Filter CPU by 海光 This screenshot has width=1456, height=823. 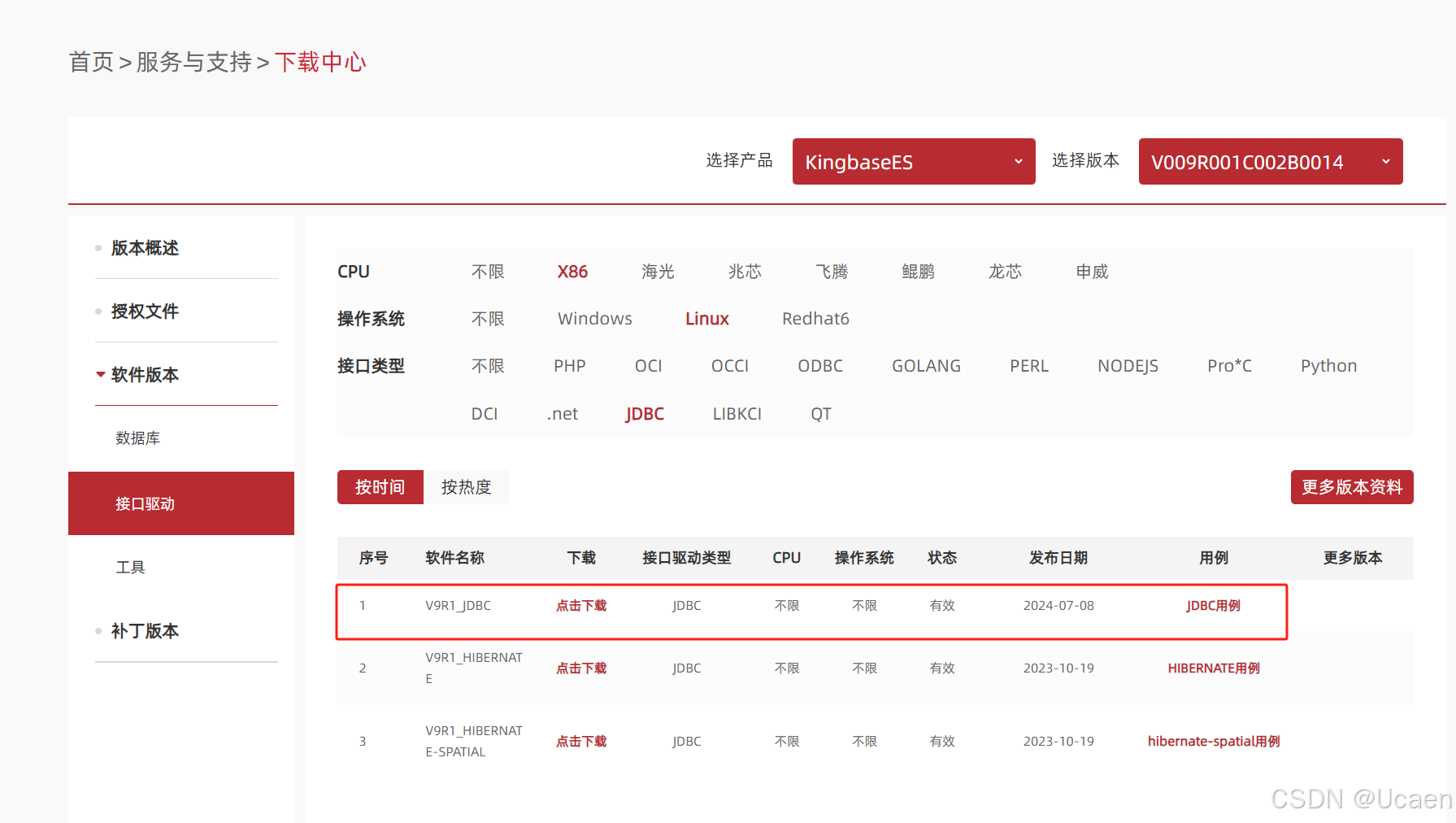tap(658, 272)
